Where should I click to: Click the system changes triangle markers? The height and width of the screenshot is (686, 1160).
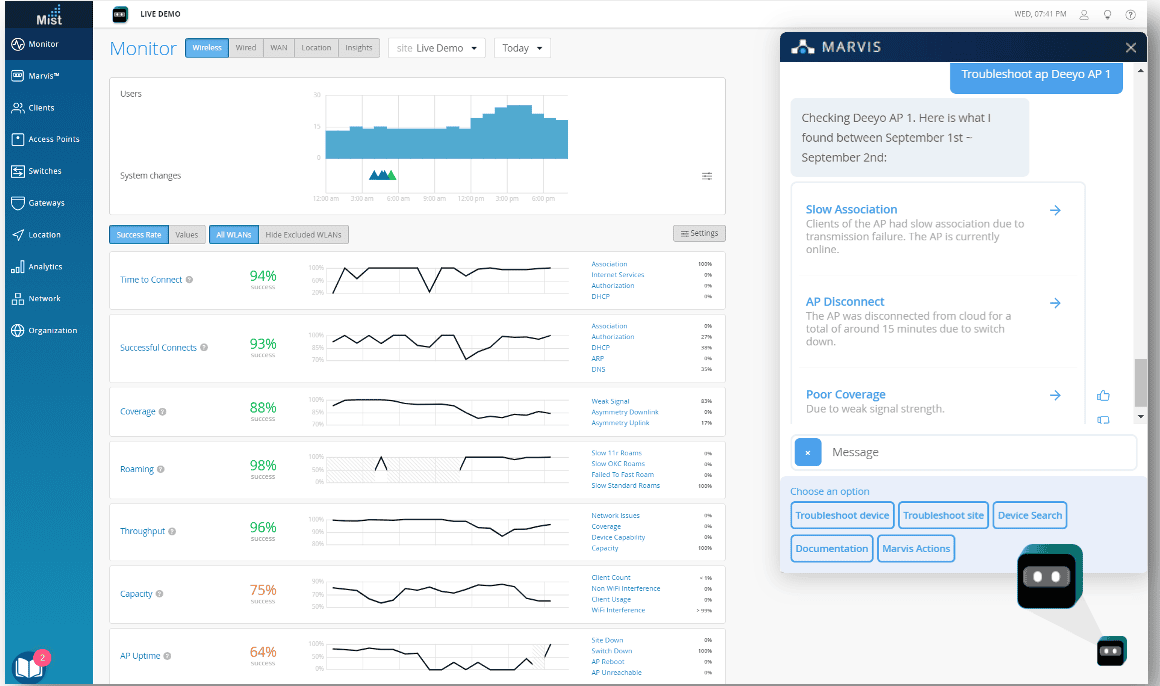[382, 175]
